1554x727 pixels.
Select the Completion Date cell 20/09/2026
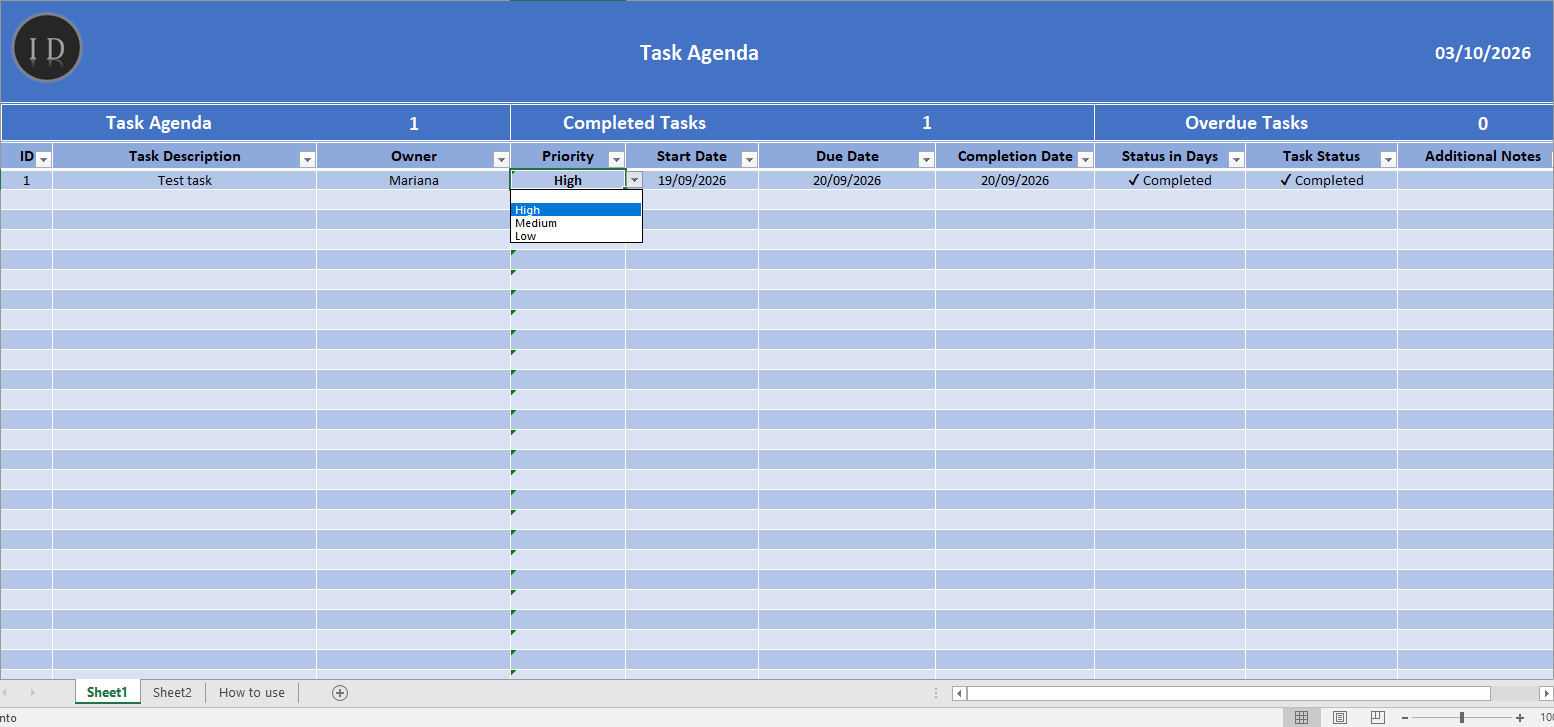coord(1015,181)
